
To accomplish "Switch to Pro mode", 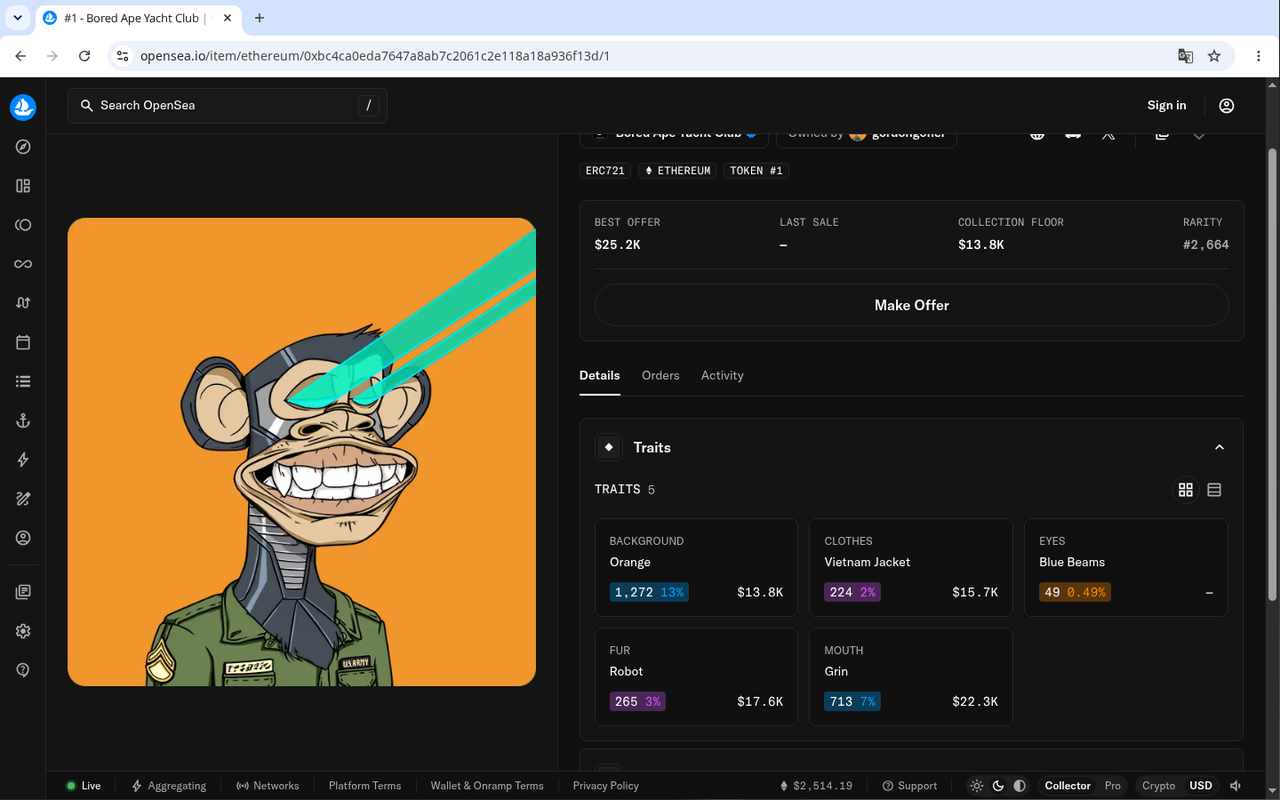I will 1112,786.
